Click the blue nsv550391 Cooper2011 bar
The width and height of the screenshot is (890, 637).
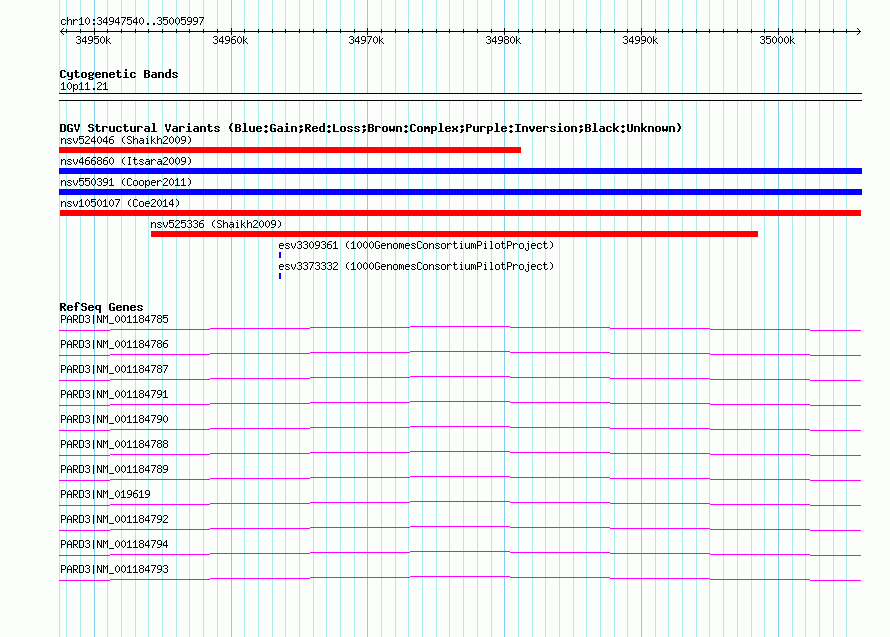(460, 192)
